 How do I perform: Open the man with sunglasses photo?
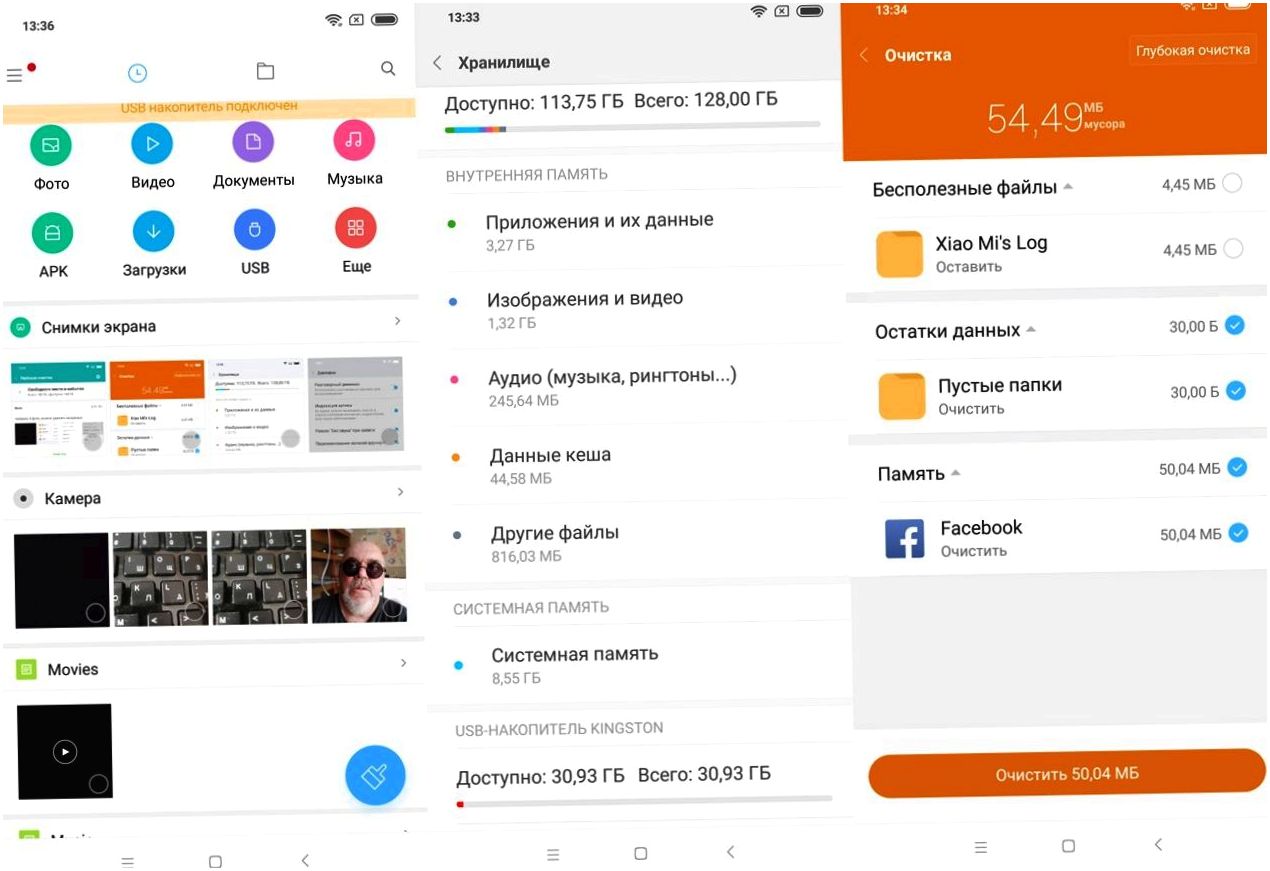[x=359, y=575]
